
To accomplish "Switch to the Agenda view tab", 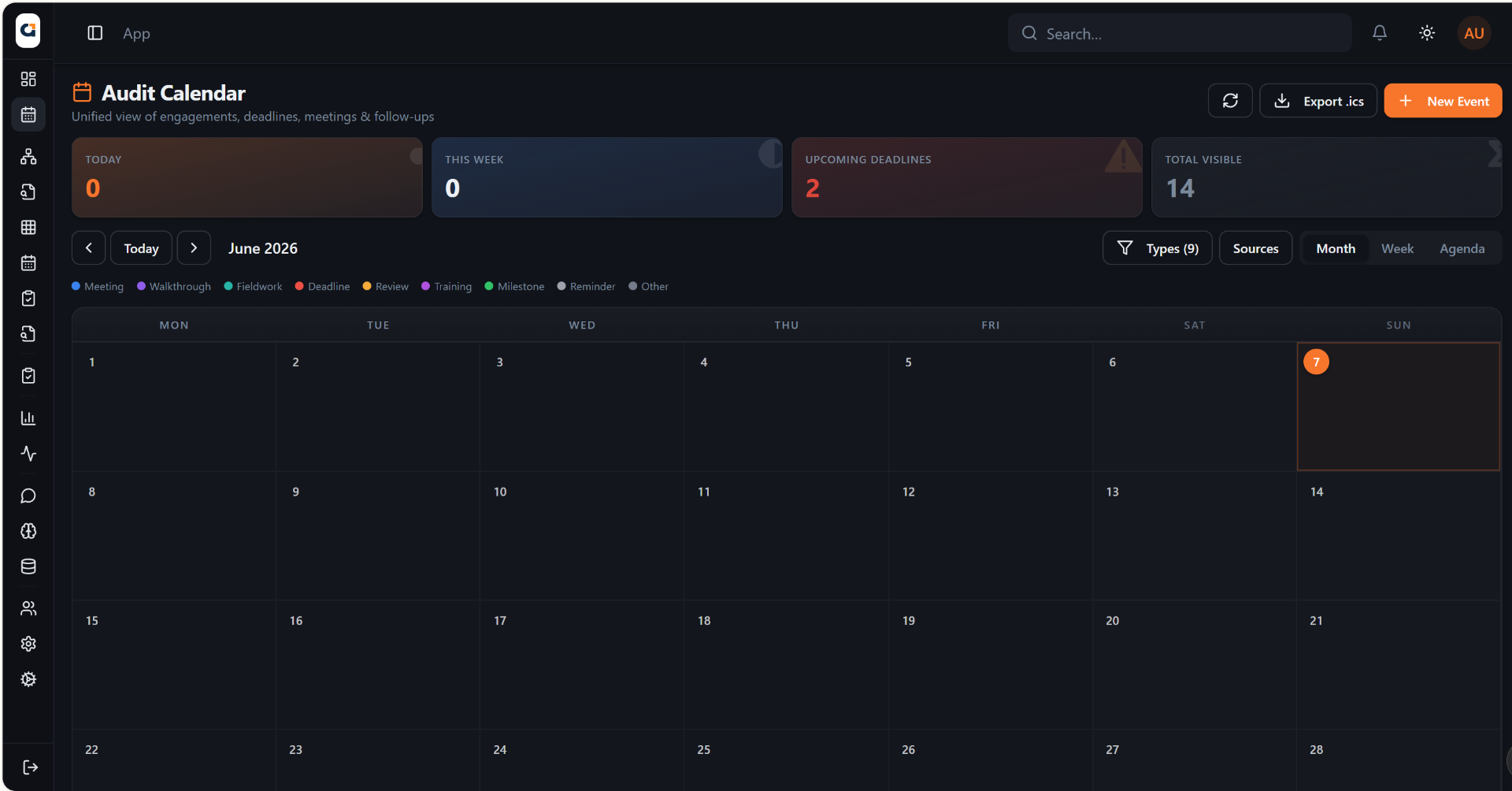I will click(1462, 248).
